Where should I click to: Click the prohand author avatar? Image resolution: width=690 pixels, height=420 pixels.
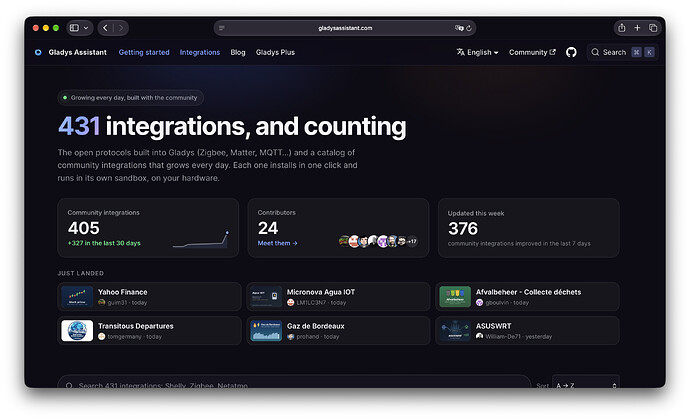coord(290,336)
